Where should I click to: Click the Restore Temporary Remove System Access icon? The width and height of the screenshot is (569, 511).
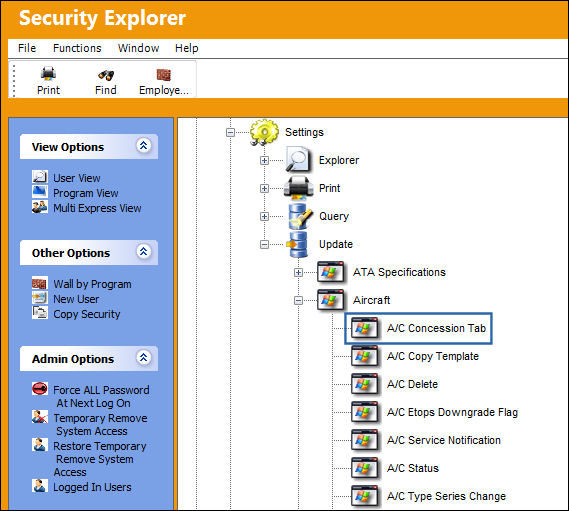(x=40, y=445)
